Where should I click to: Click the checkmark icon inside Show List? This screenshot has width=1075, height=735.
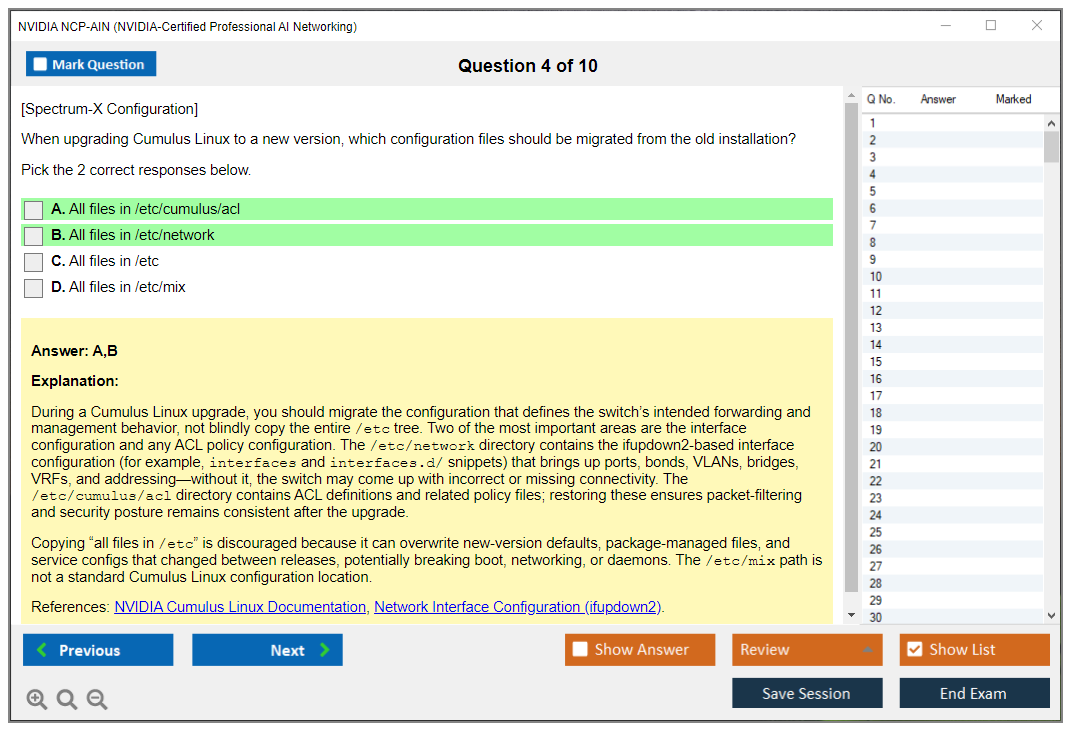pos(914,649)
